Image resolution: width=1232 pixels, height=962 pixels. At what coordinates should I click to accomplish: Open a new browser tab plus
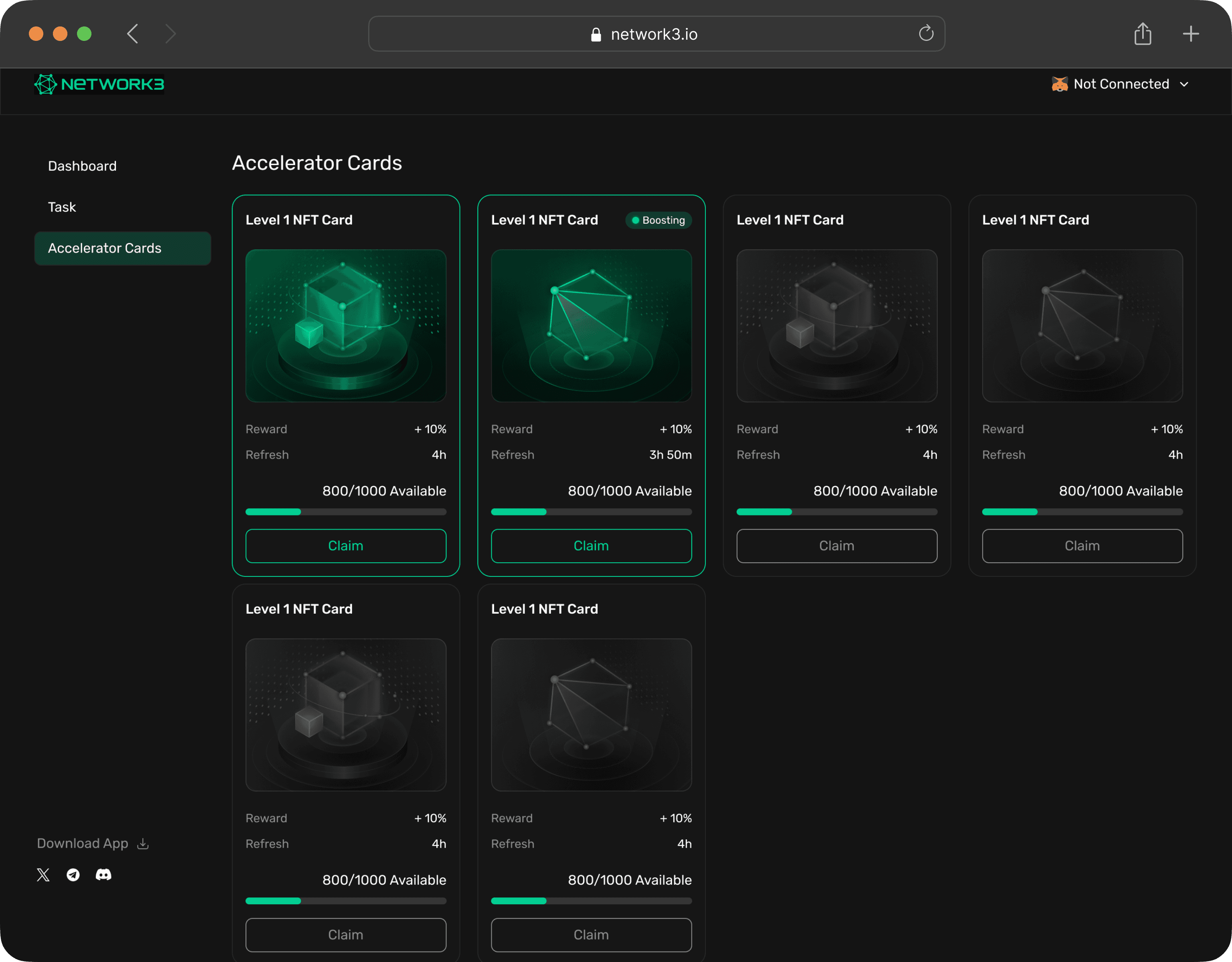[x=1190, y=34]
